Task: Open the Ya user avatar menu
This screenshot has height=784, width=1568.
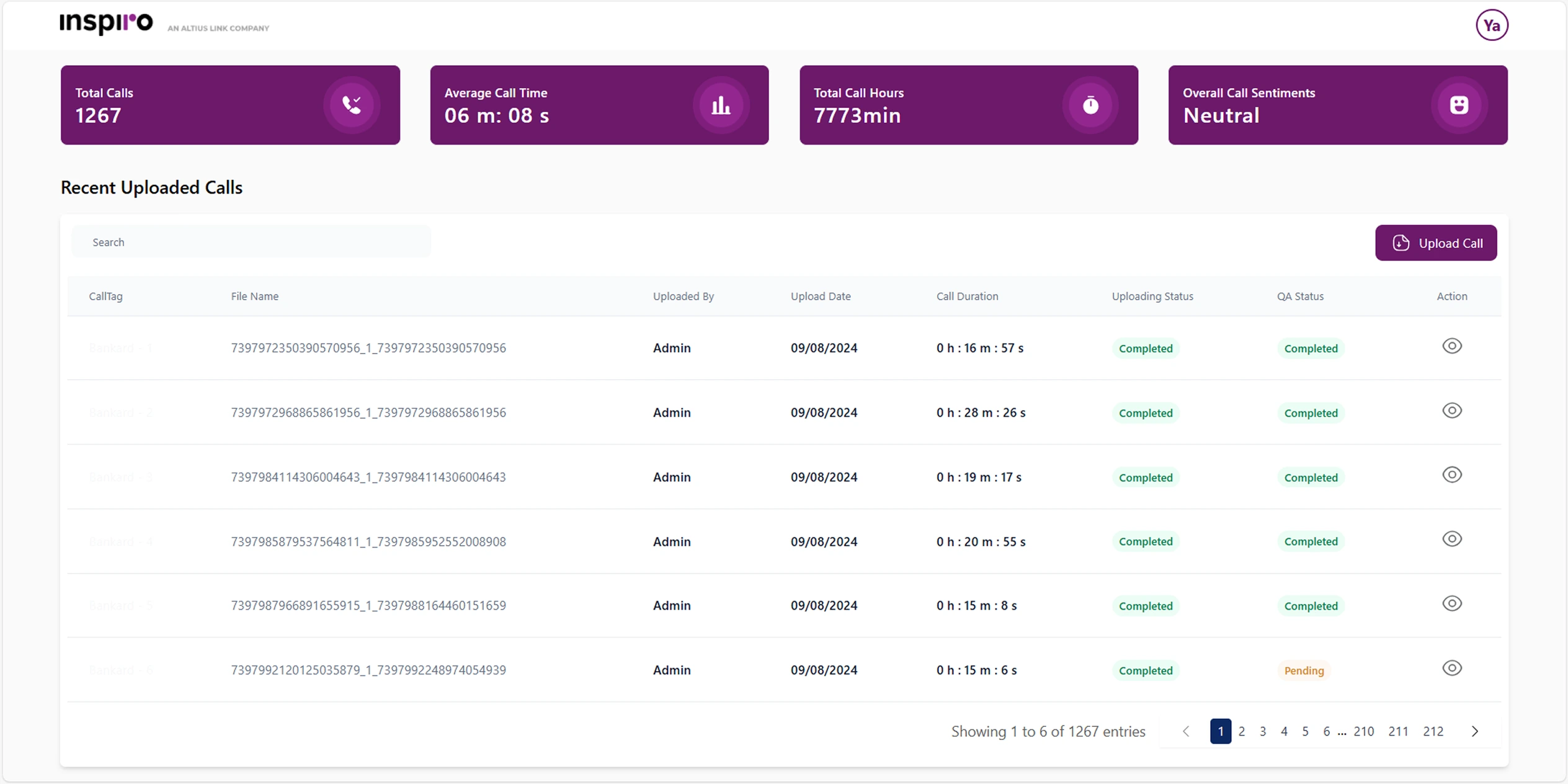Action: [1492, 25]
